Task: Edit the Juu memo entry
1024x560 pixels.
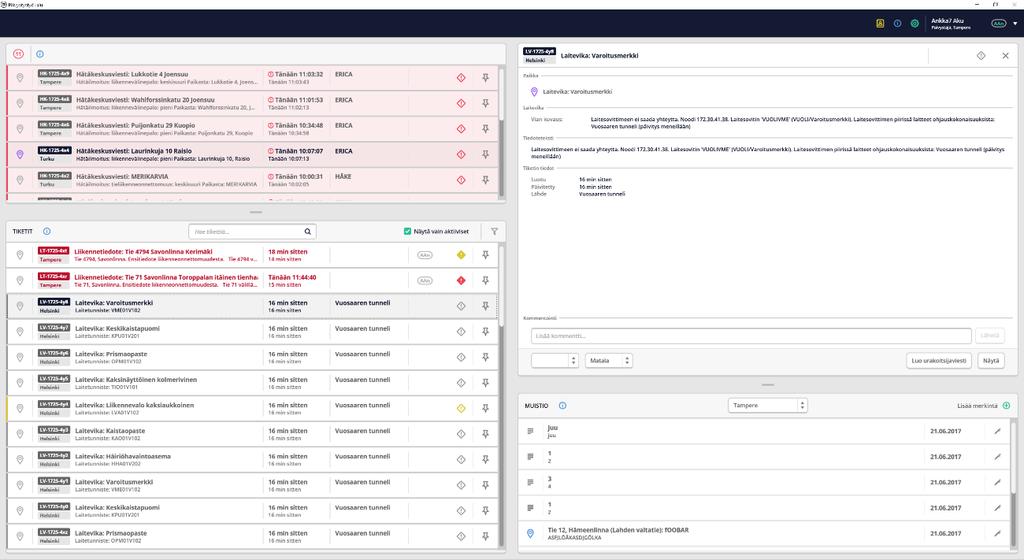Action: 997,431
